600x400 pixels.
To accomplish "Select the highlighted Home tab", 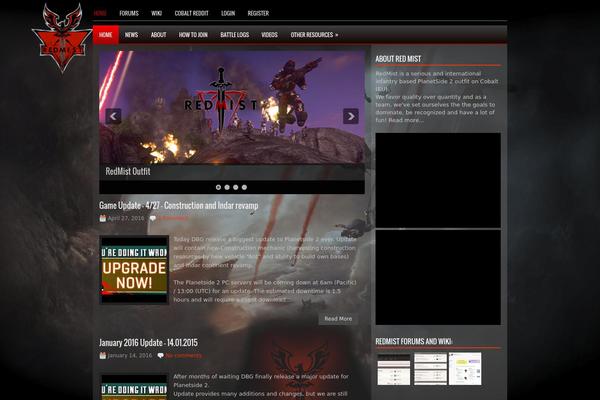I will 106,35.
